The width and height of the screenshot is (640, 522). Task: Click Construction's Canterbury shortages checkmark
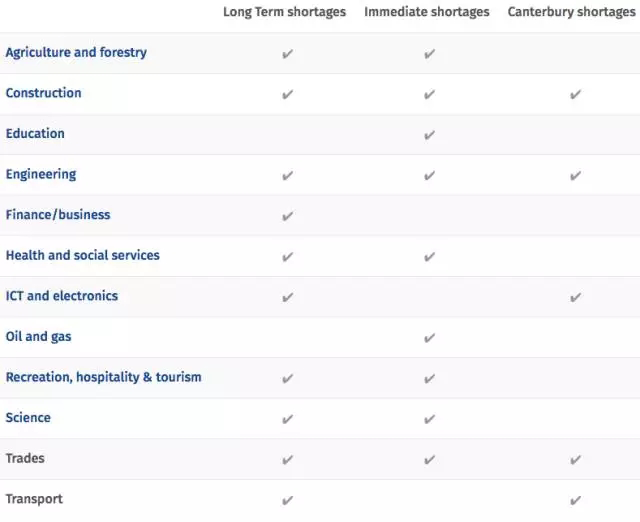(x=575, y=95)
